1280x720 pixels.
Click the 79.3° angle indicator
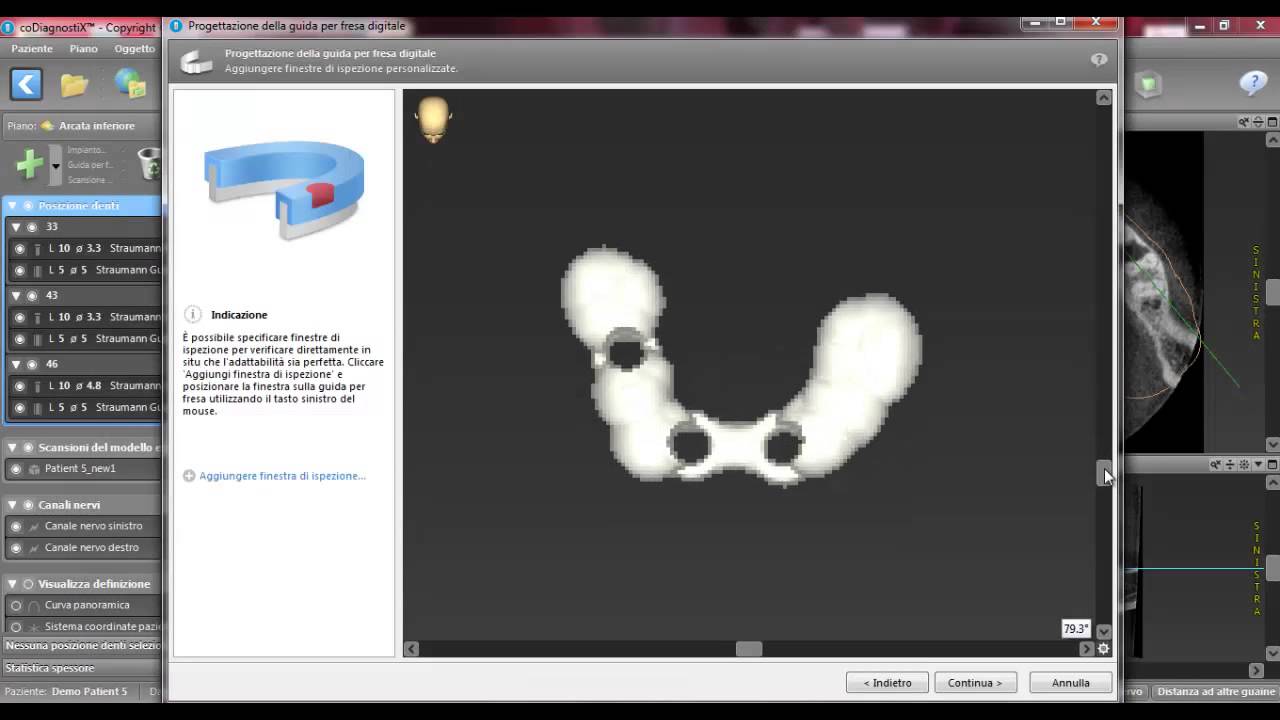point(1075,629)
